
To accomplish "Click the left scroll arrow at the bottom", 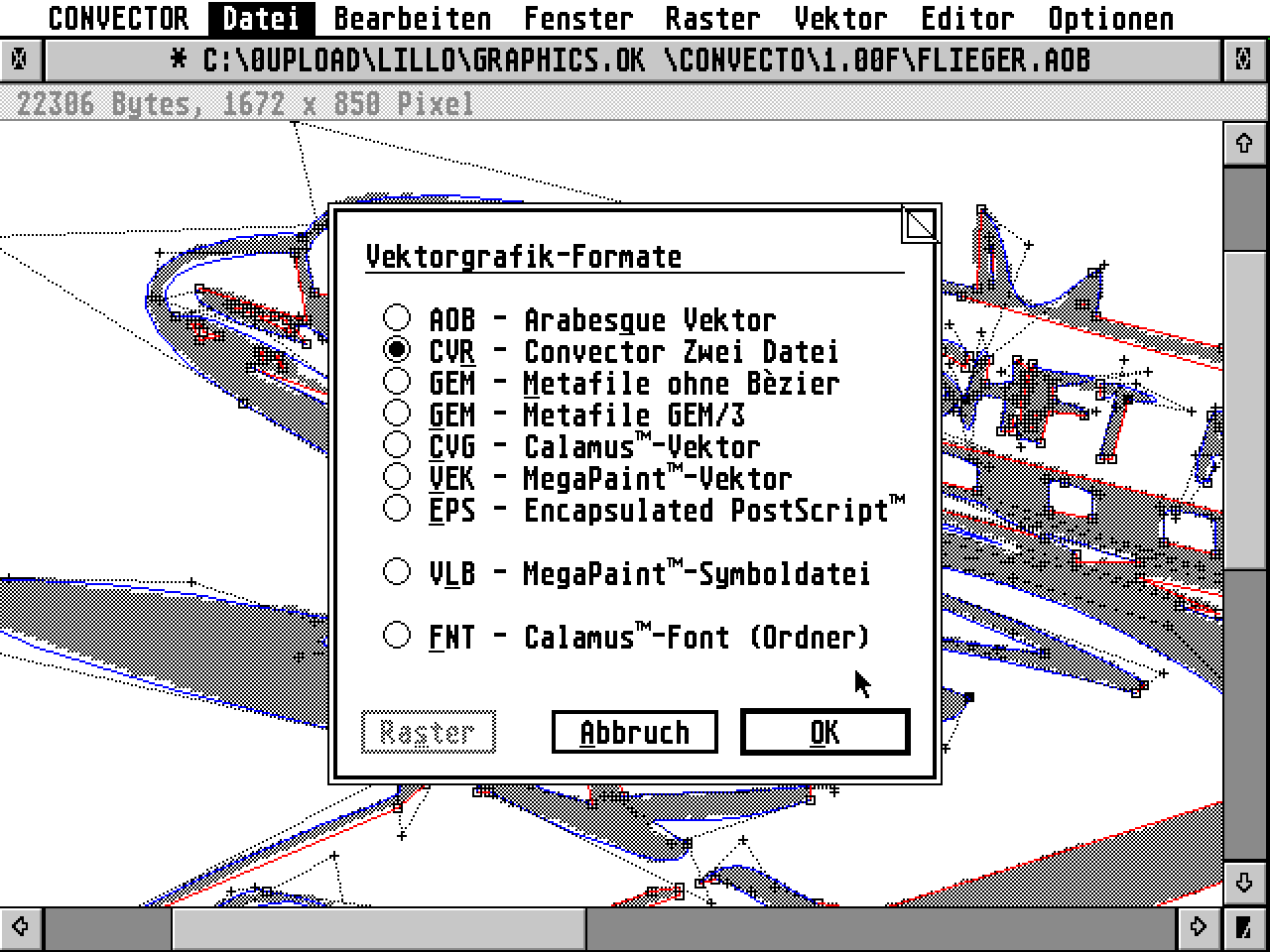I will 20,928.
